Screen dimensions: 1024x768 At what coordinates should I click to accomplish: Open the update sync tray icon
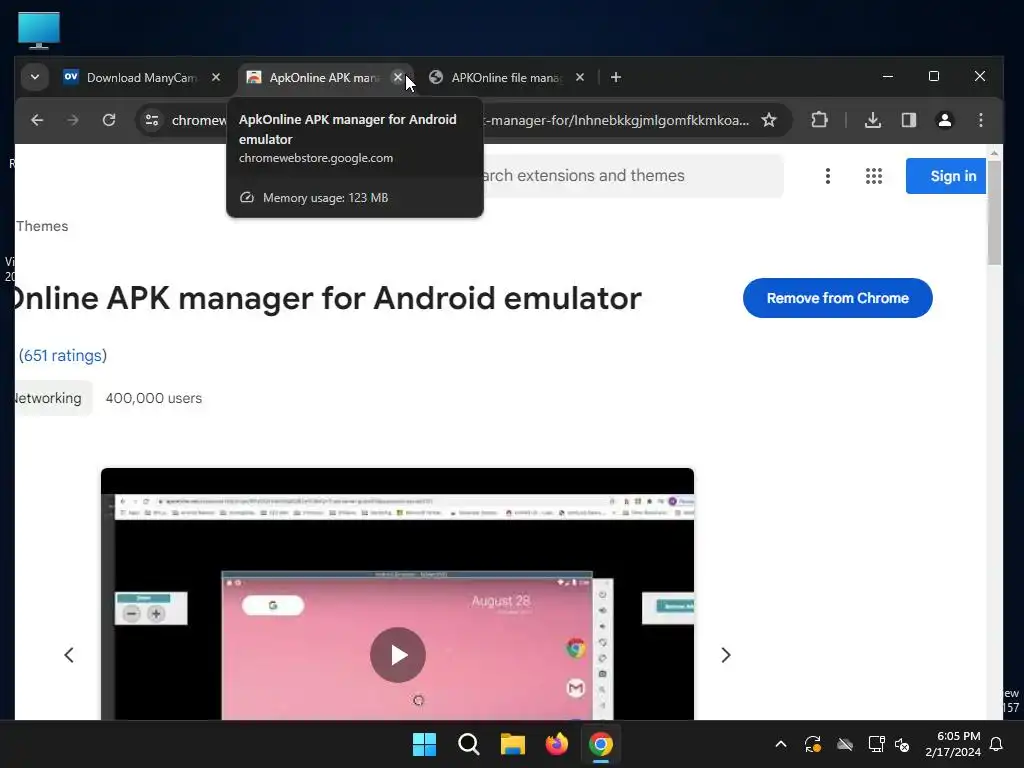click(812, 744)
